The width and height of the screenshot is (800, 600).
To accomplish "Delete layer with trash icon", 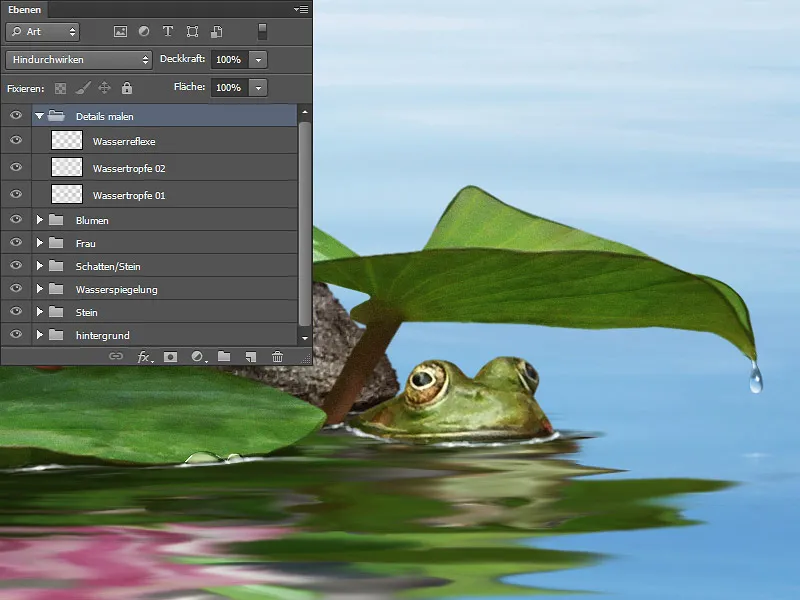I will pos(277,357).
